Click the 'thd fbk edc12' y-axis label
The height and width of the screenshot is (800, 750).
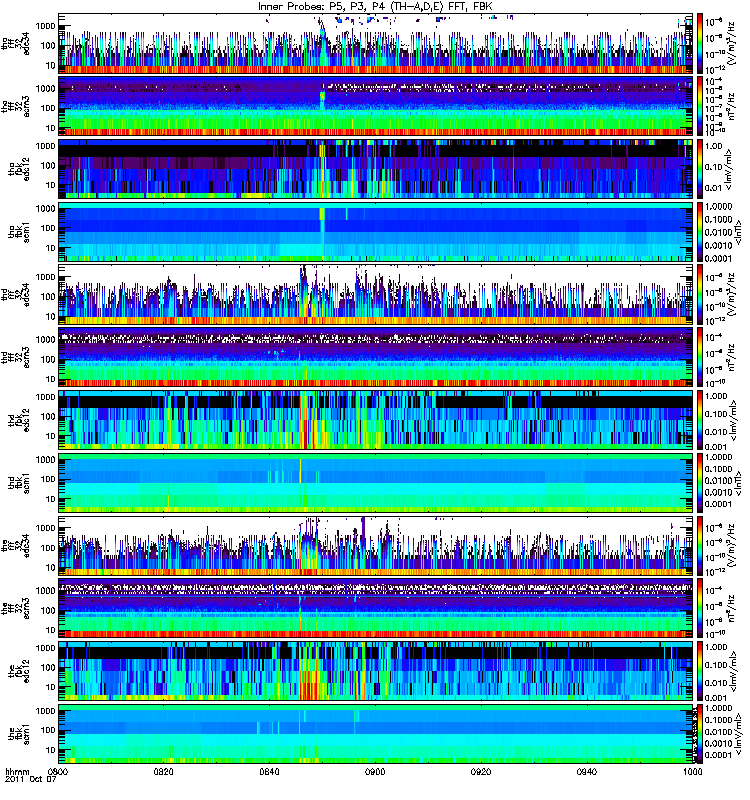pyautogui.click(x=19, y=420)
